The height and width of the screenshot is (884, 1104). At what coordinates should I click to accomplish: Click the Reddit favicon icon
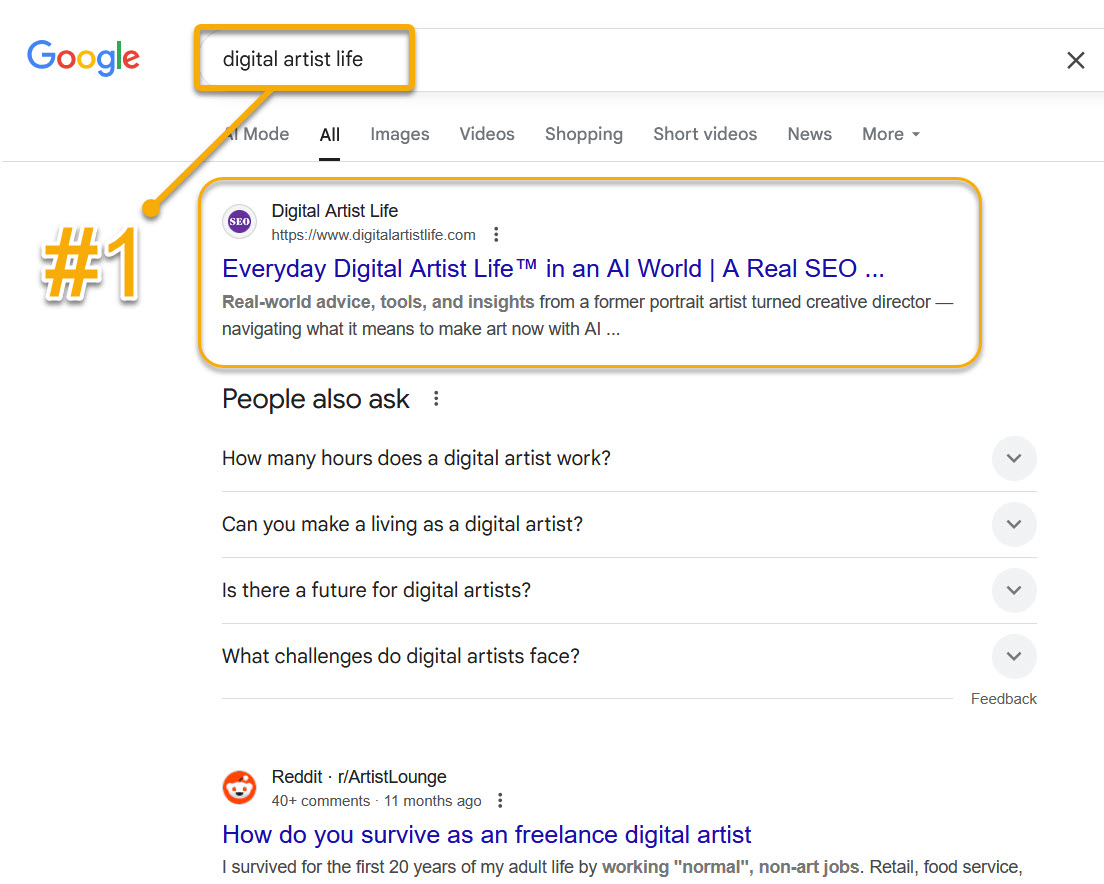click(x=240, y=787)
